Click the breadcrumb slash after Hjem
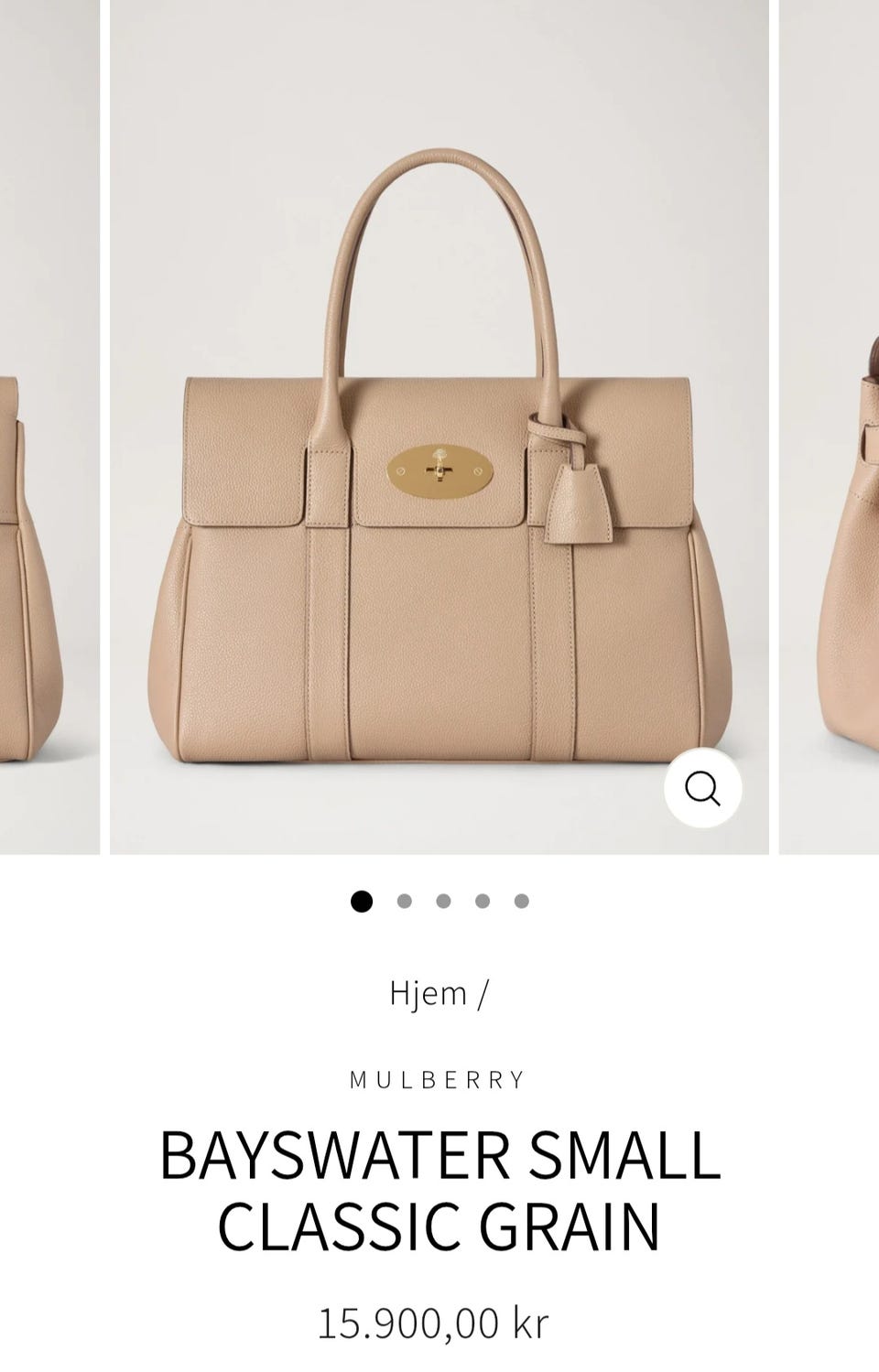This screenshot has height=1372, width=879. click(483, 993)
